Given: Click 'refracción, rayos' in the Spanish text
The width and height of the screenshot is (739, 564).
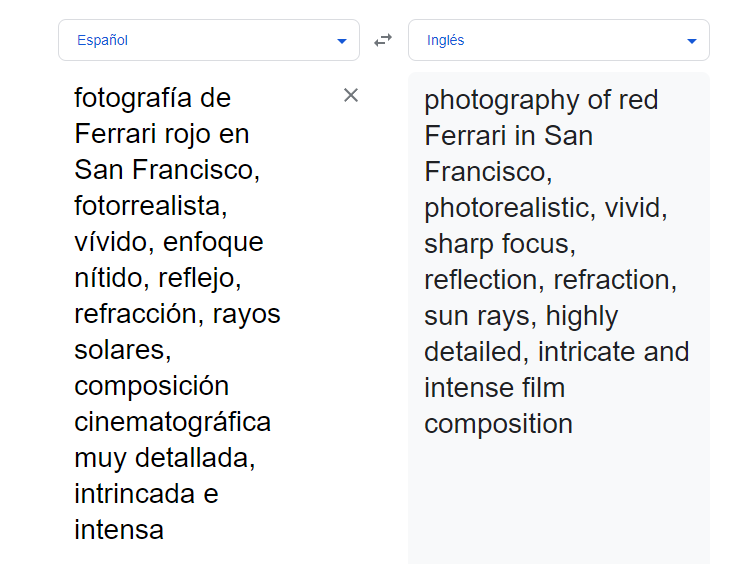Looking at the screenshot, I should pos(177,314).
